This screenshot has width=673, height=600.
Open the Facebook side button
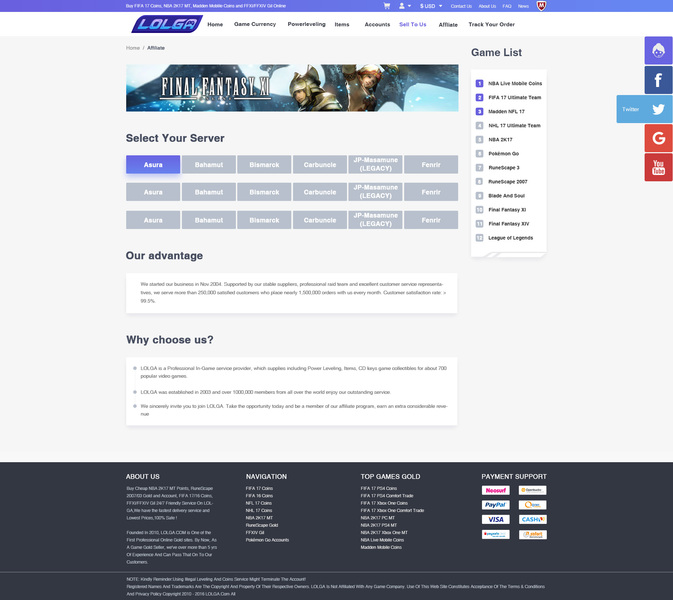pos(658,80)
